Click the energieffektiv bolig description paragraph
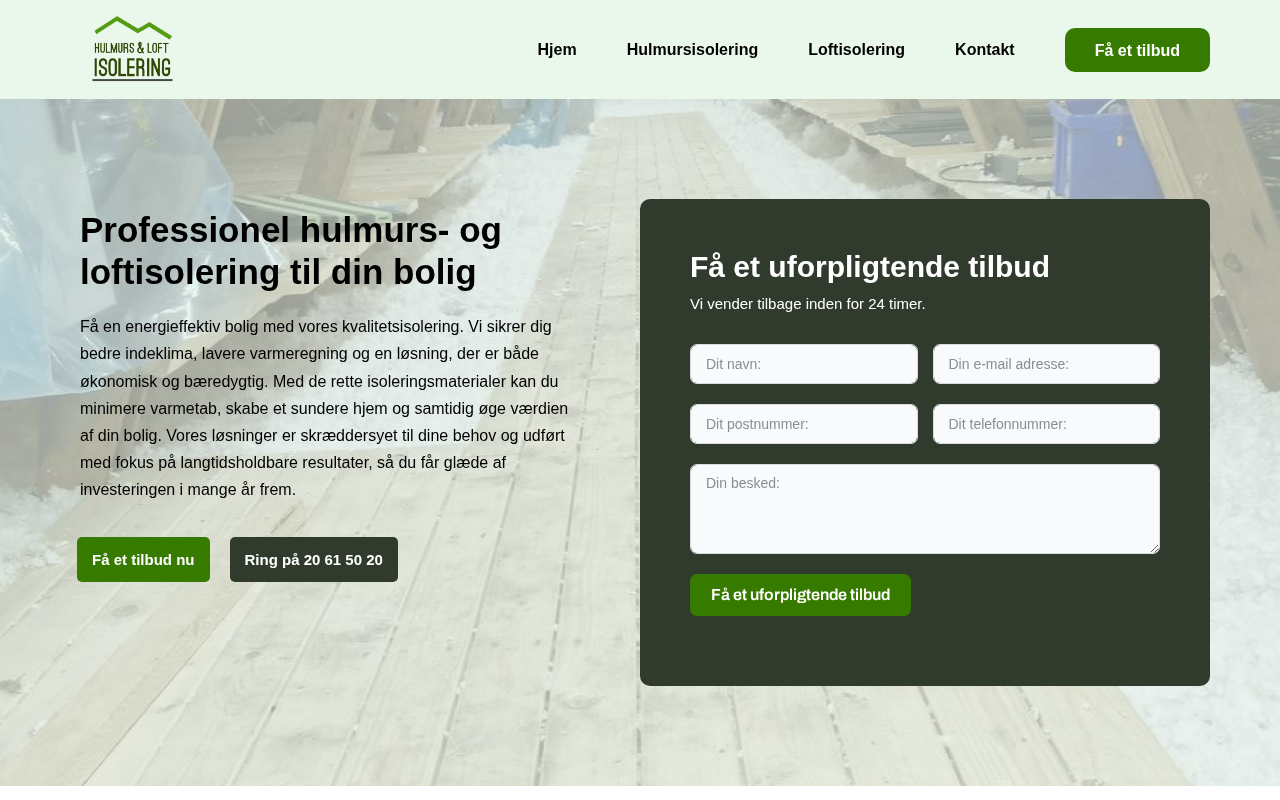Image resolution: width=1280 pixels, height=800 pixels. 325,408
